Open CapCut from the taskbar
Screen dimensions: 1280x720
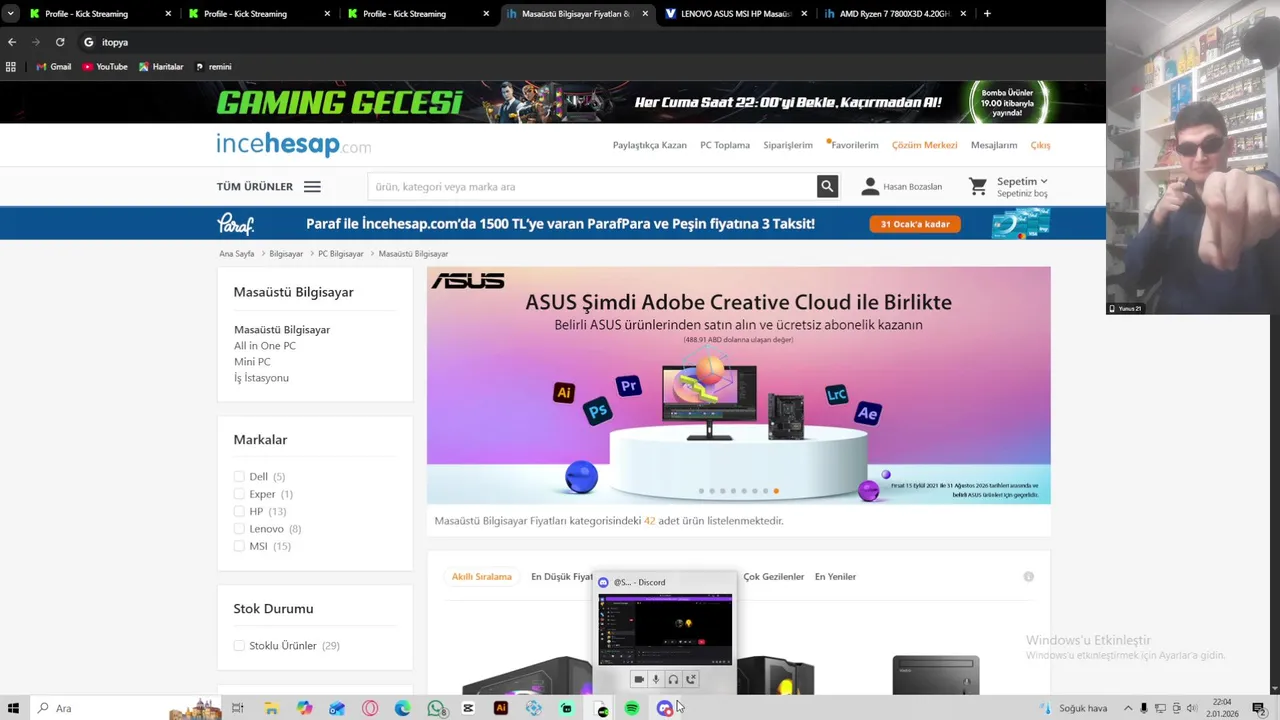tap(468, 708)
